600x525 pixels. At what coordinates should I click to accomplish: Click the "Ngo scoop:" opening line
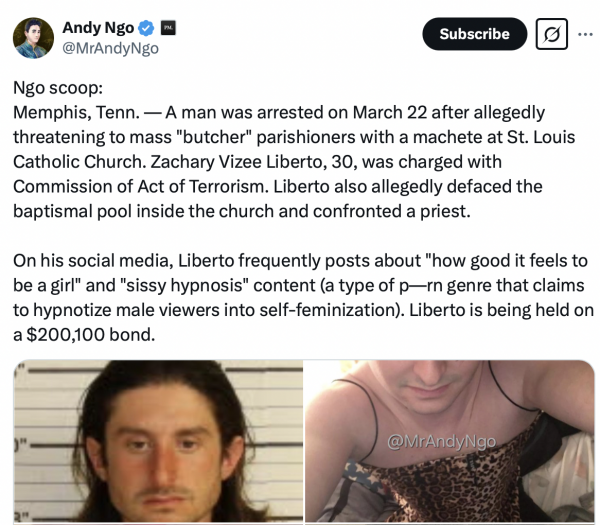pyautogui.click(x=58, y=88)
